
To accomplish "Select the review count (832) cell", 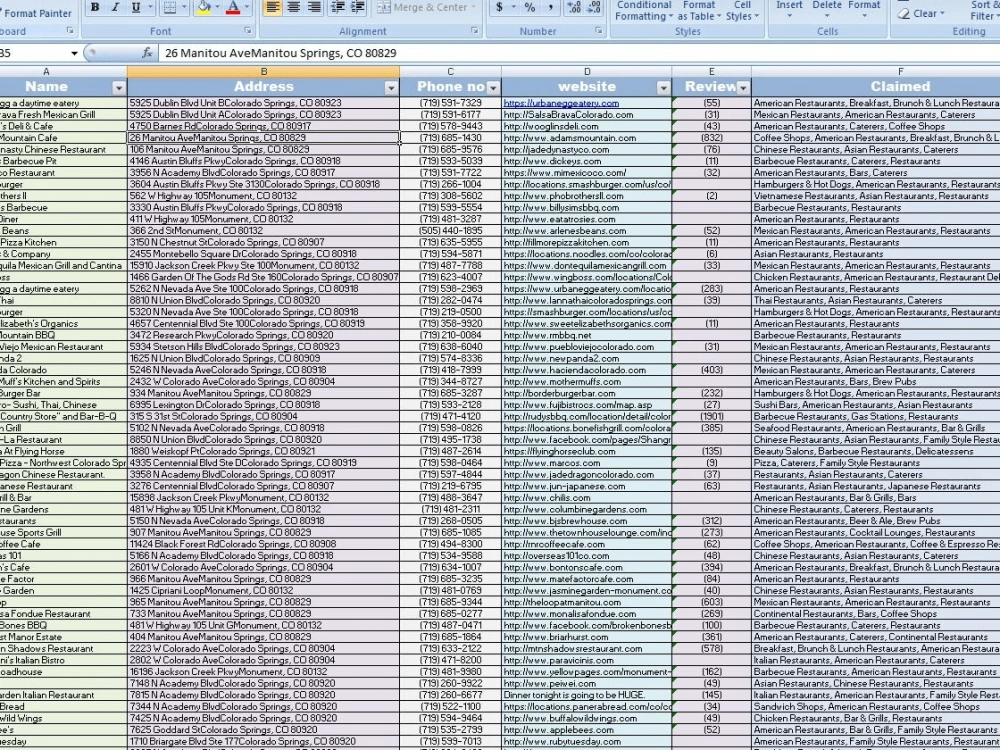I will tap(712, 138).
